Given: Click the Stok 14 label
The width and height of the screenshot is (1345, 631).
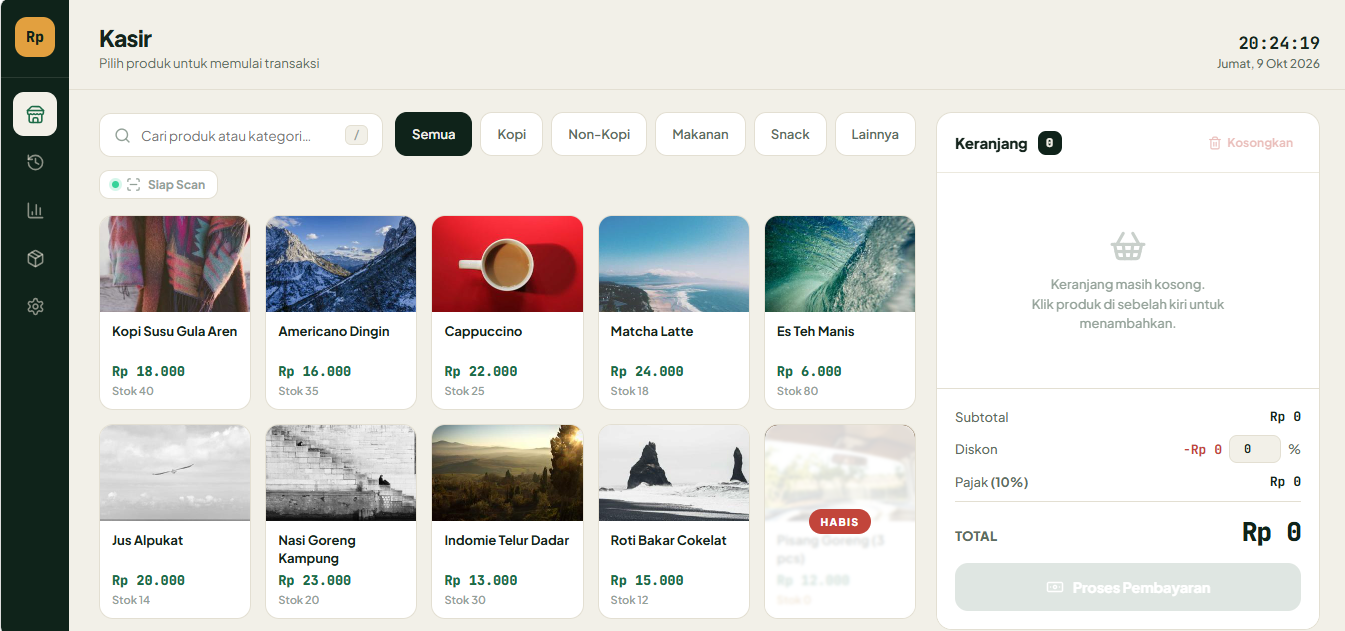Looking at the screenshot, I should pyautogui.click(x=131, y=600).
